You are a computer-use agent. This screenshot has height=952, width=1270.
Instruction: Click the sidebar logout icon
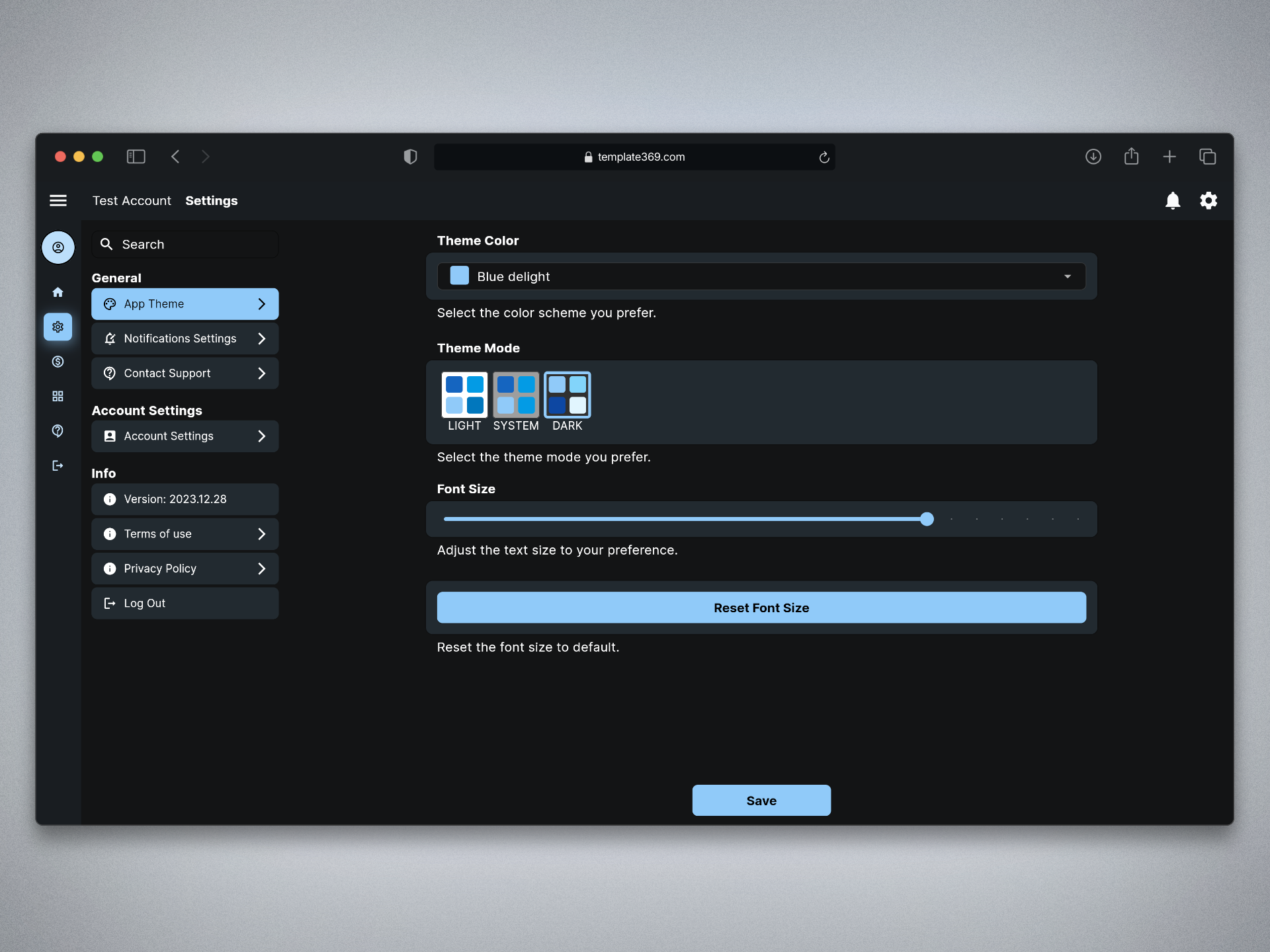[x=58, y=466]
